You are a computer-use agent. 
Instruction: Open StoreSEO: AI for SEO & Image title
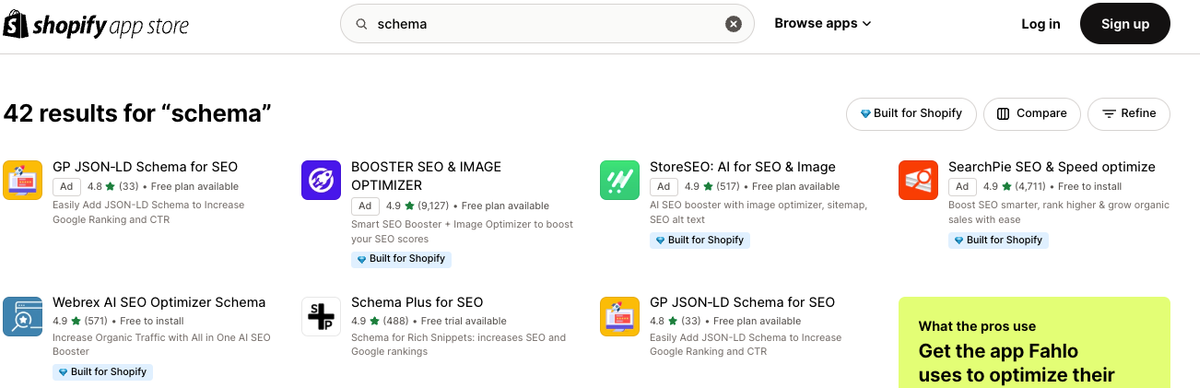coord(743,167)
